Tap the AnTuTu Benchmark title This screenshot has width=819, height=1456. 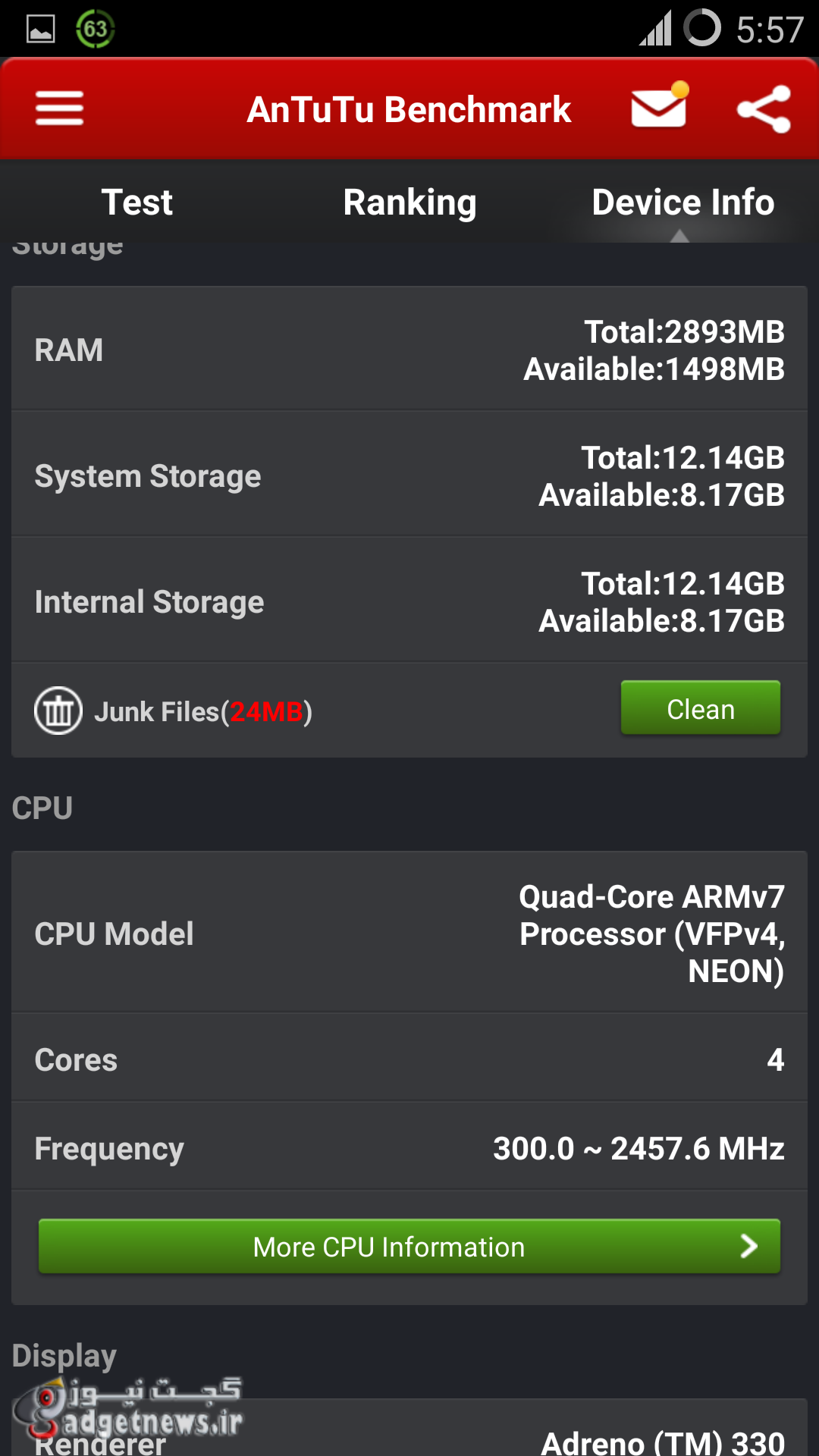(409, 109)
